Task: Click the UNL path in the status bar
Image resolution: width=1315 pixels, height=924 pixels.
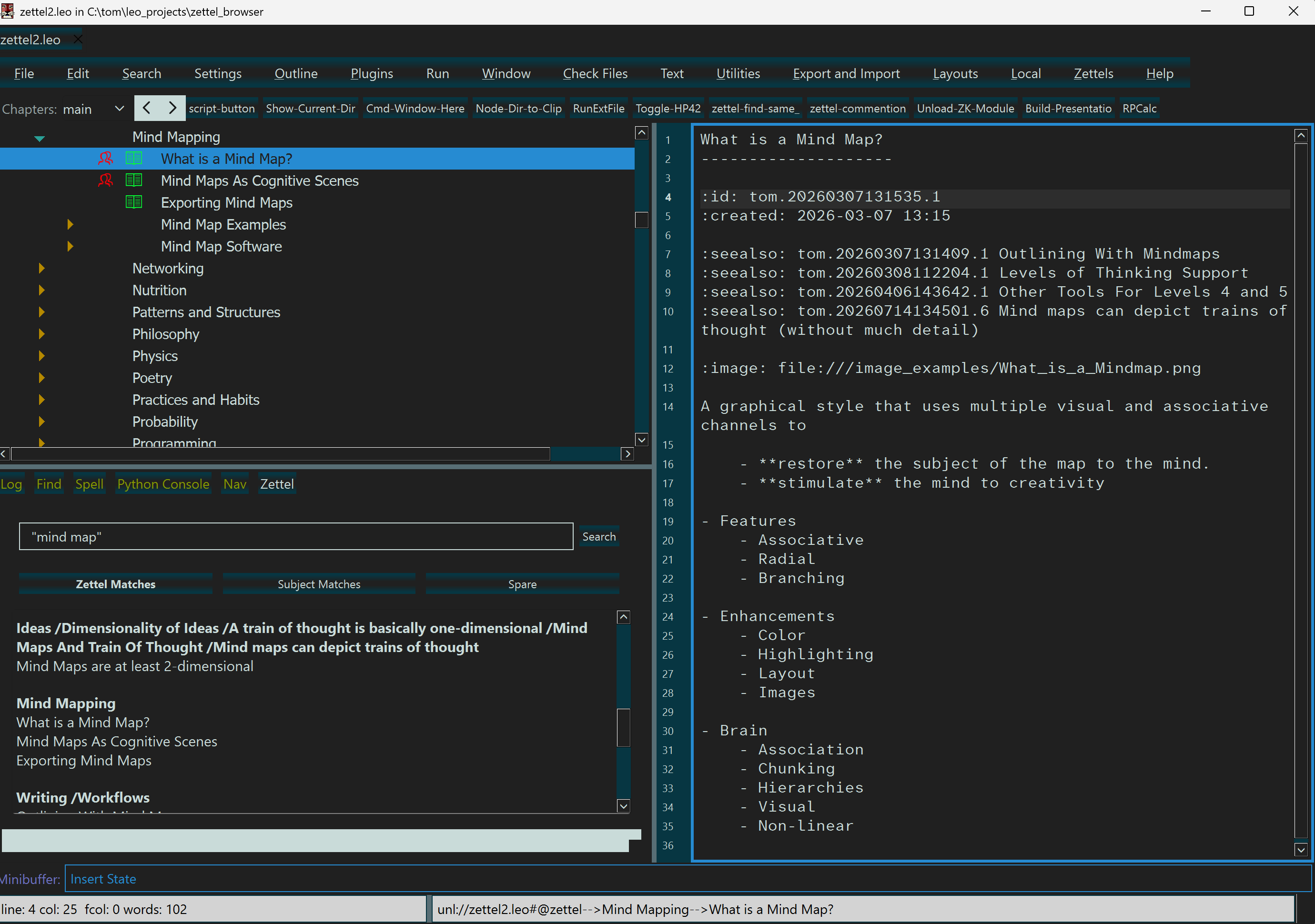Action: click(635, 909)
